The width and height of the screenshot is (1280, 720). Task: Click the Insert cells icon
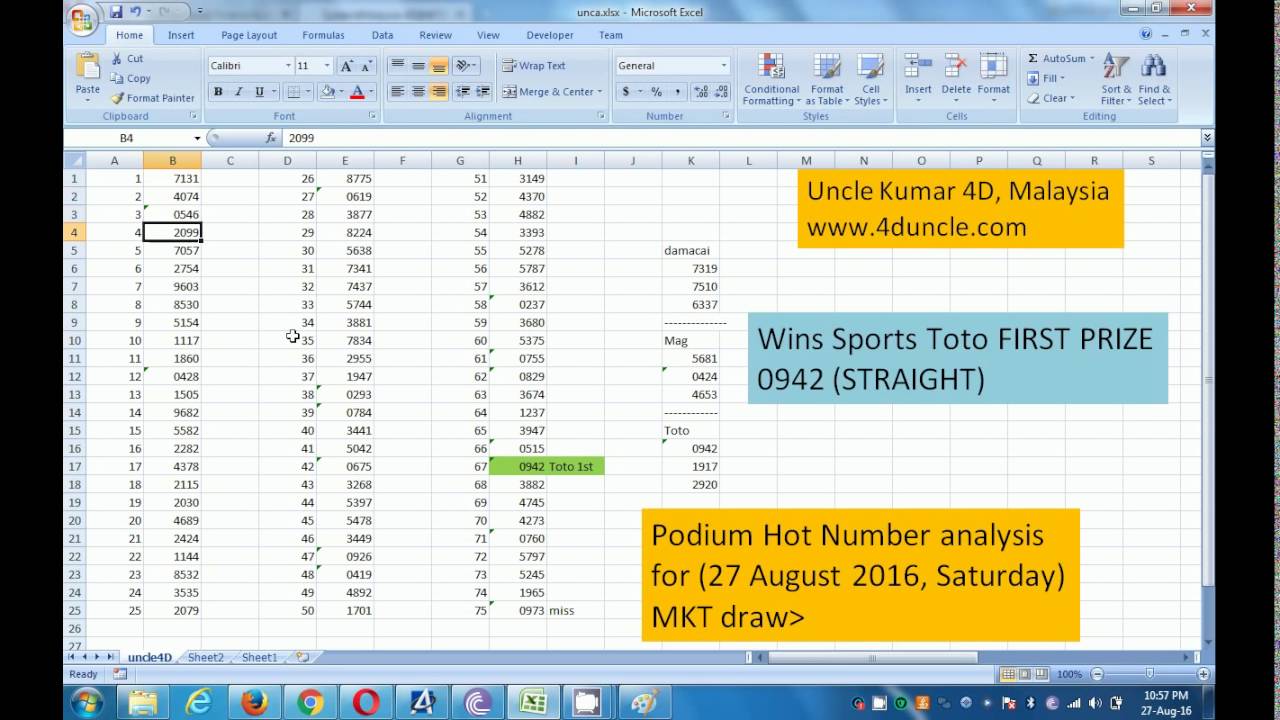tap(918, 66)
